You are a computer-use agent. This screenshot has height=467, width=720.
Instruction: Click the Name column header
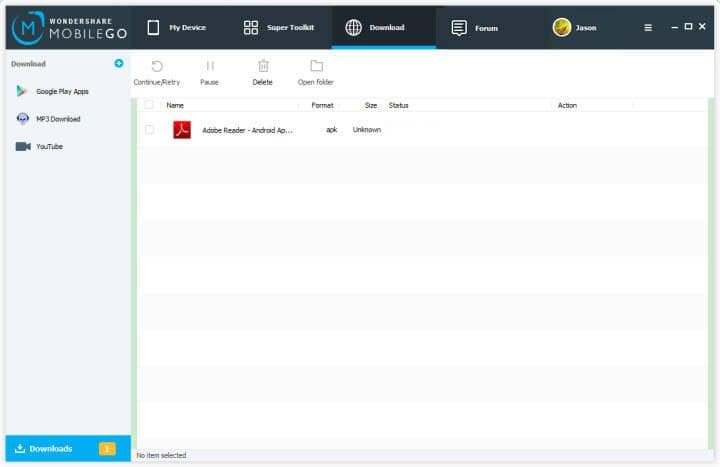click(175, 105)
